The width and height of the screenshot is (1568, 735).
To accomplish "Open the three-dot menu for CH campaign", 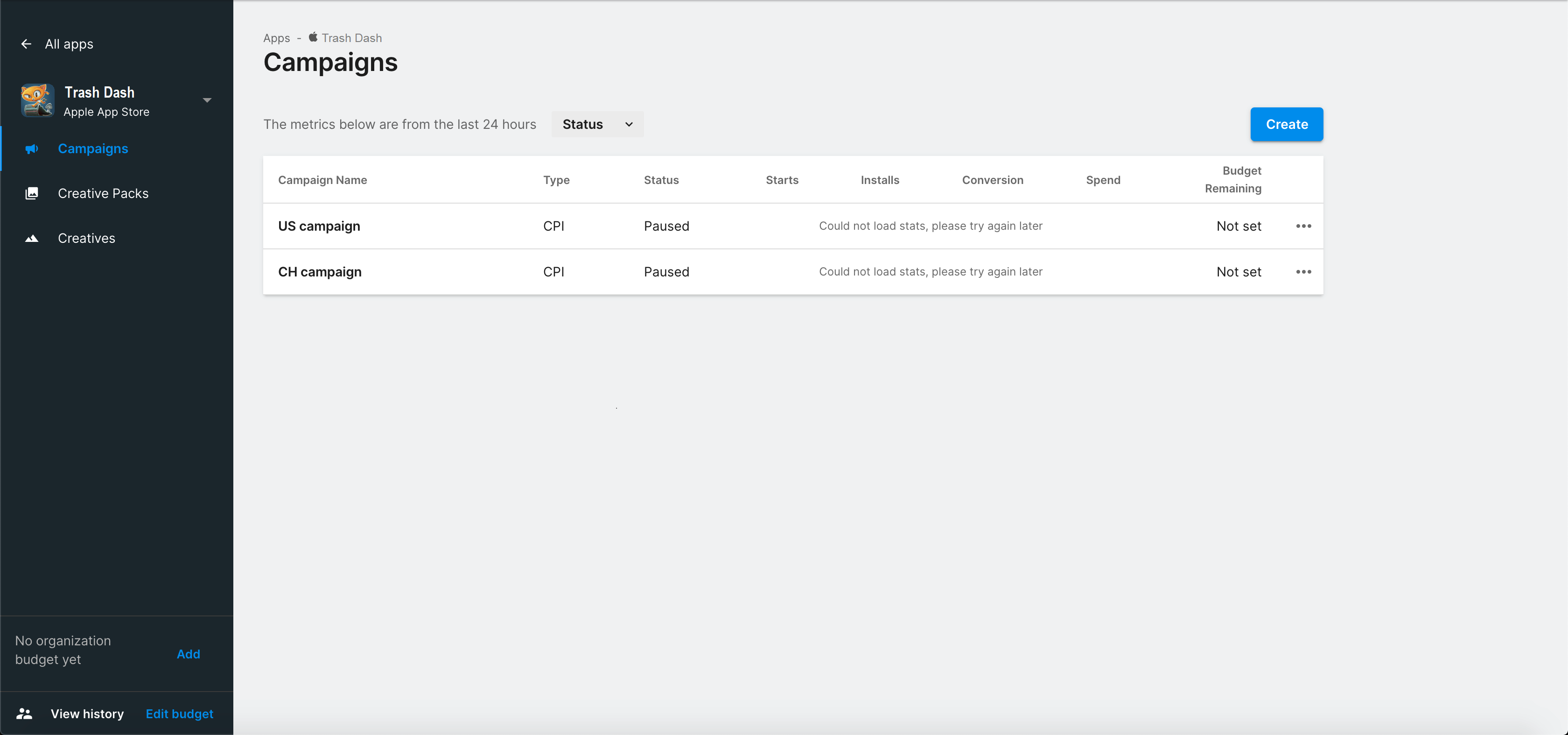I will [1303, 272].
